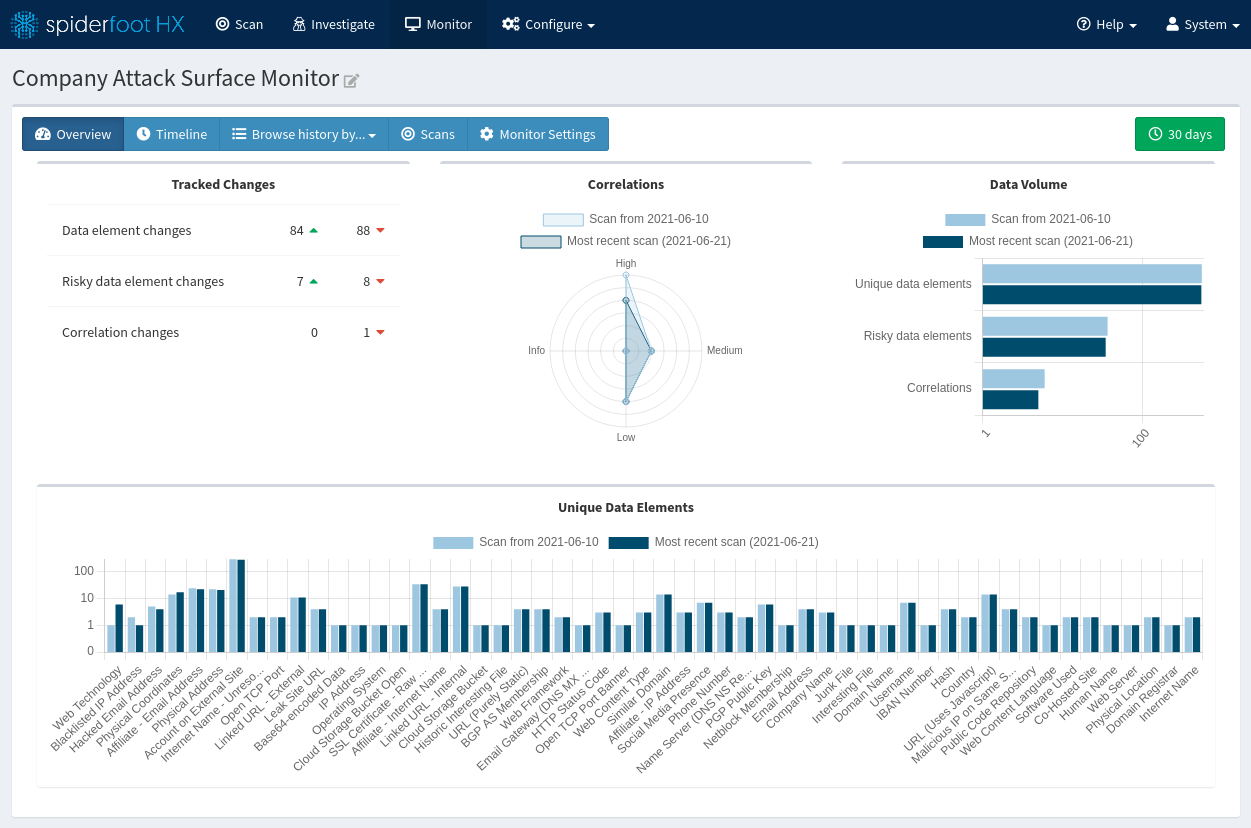
Task: Open the Help menu
Action: pyautogui.click(x=1106, y=24)
